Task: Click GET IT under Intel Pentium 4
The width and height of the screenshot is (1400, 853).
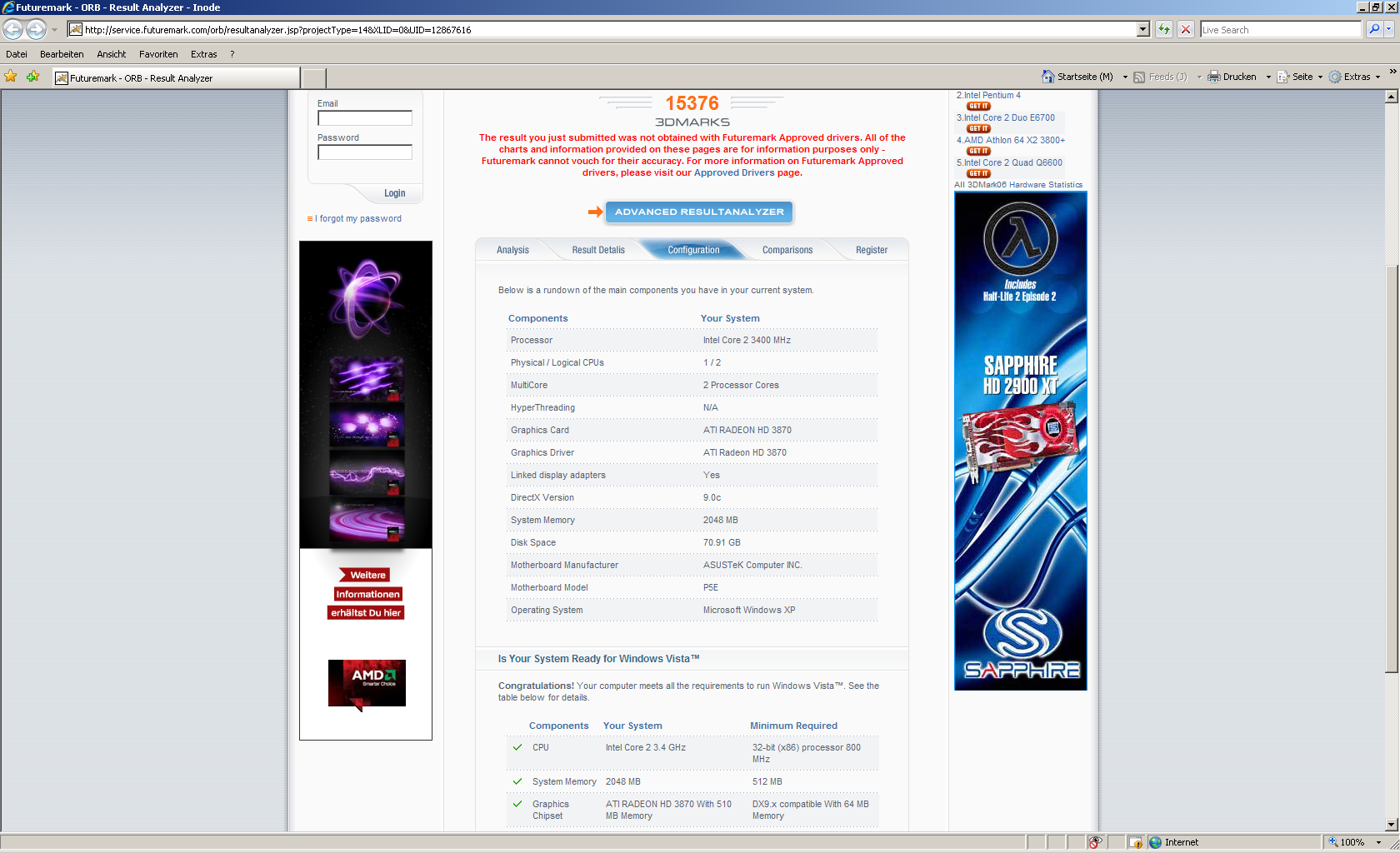Action: (x=978, y=106)
